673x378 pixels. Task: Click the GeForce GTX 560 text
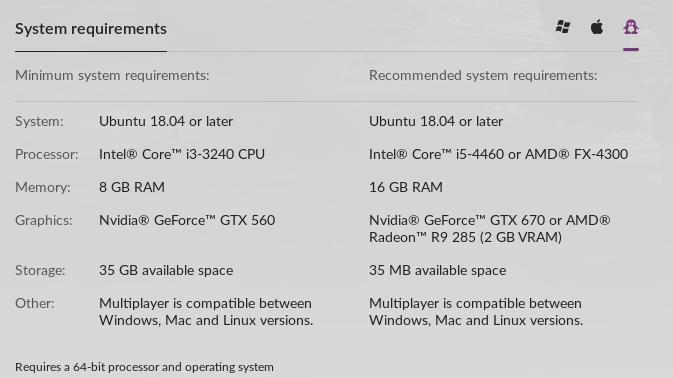[187, 221]
